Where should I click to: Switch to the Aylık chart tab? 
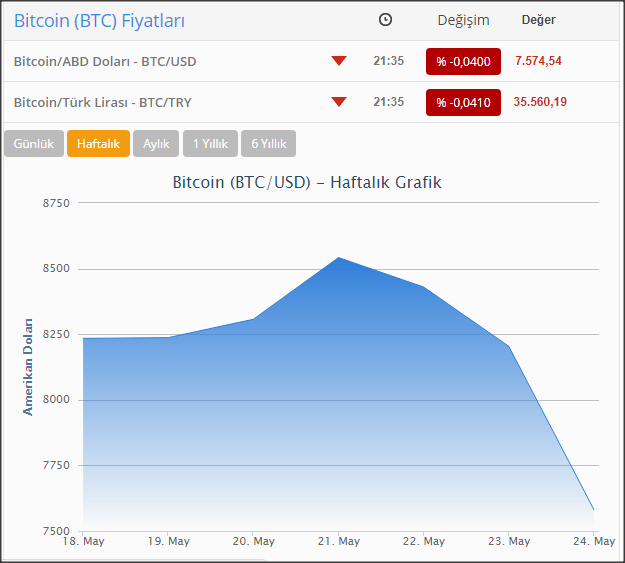click(156, 144)
